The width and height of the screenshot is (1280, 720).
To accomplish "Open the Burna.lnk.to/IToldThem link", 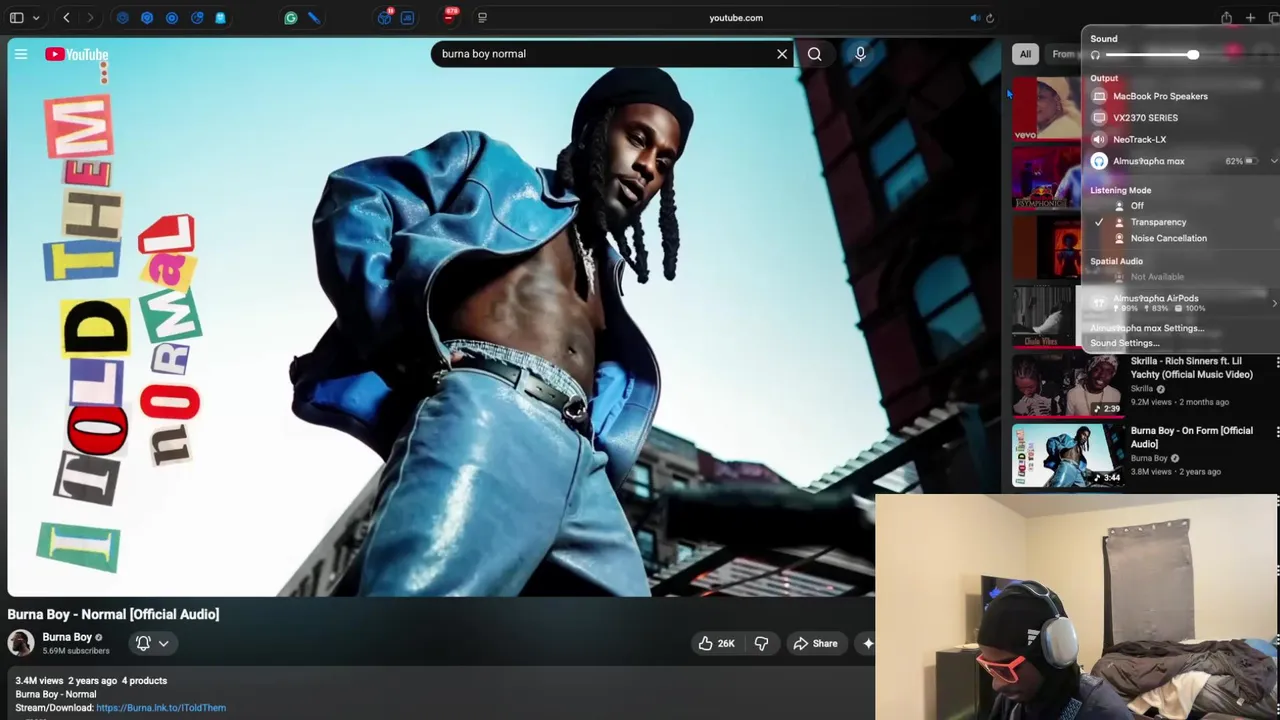I will click(161, 707).
